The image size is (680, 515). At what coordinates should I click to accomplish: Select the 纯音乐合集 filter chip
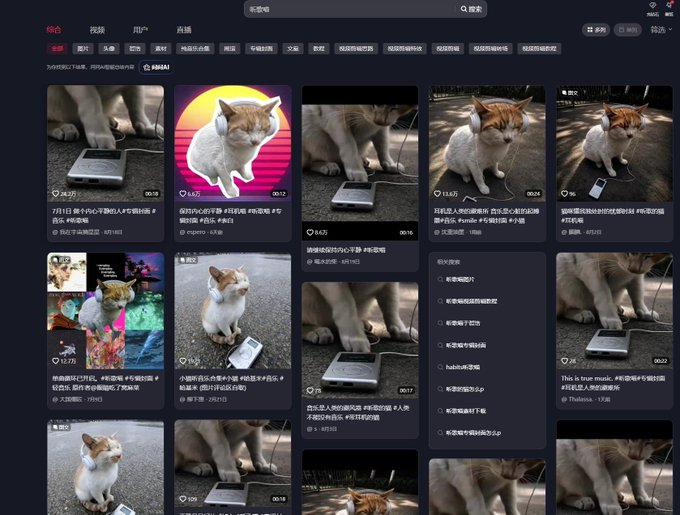195,49
